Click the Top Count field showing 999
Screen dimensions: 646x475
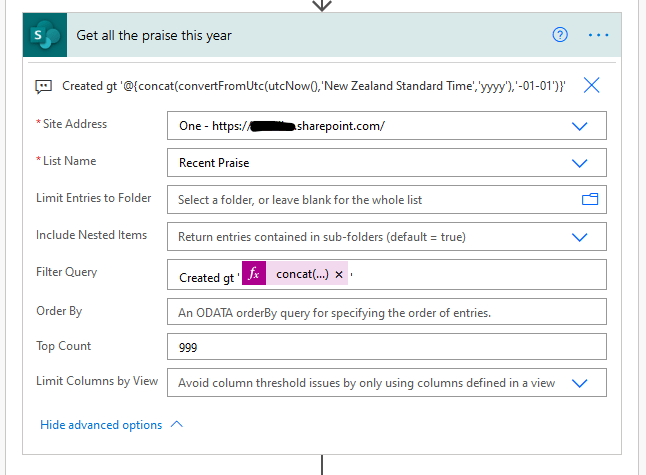click(x=386, y=347)
